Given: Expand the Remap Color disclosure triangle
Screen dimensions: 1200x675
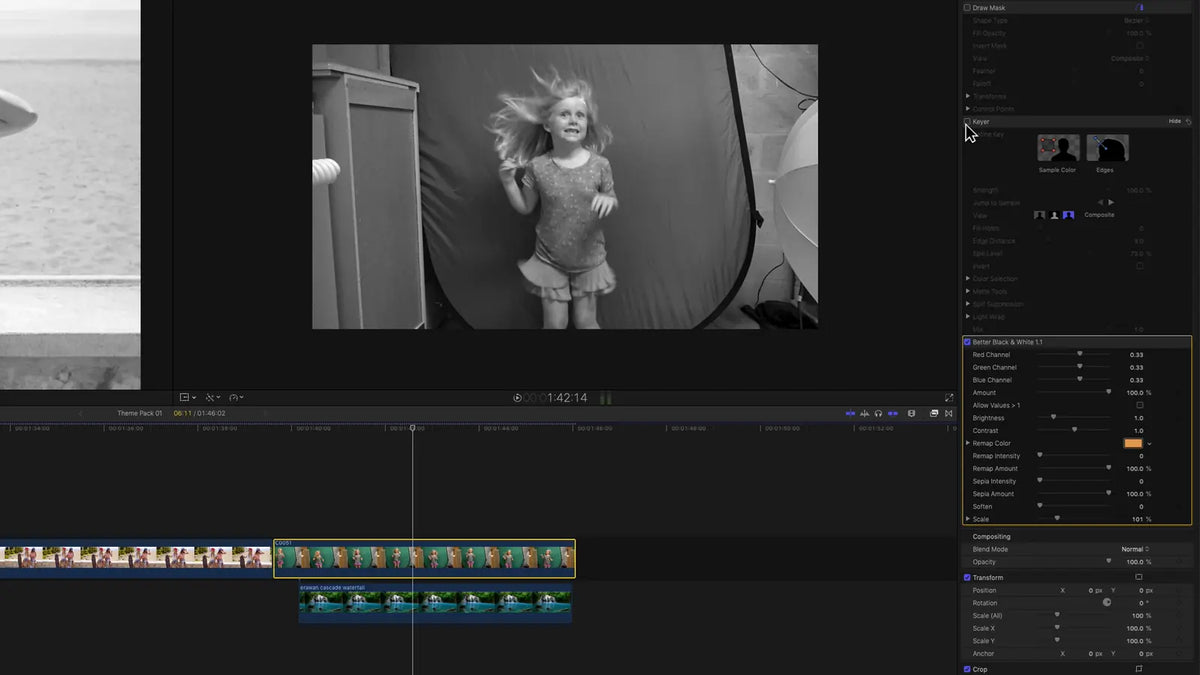Looking at the screenshot, I should tap(968, 443).
